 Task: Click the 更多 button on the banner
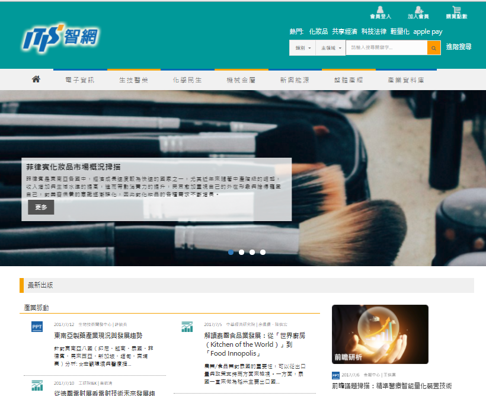[41, 207]
